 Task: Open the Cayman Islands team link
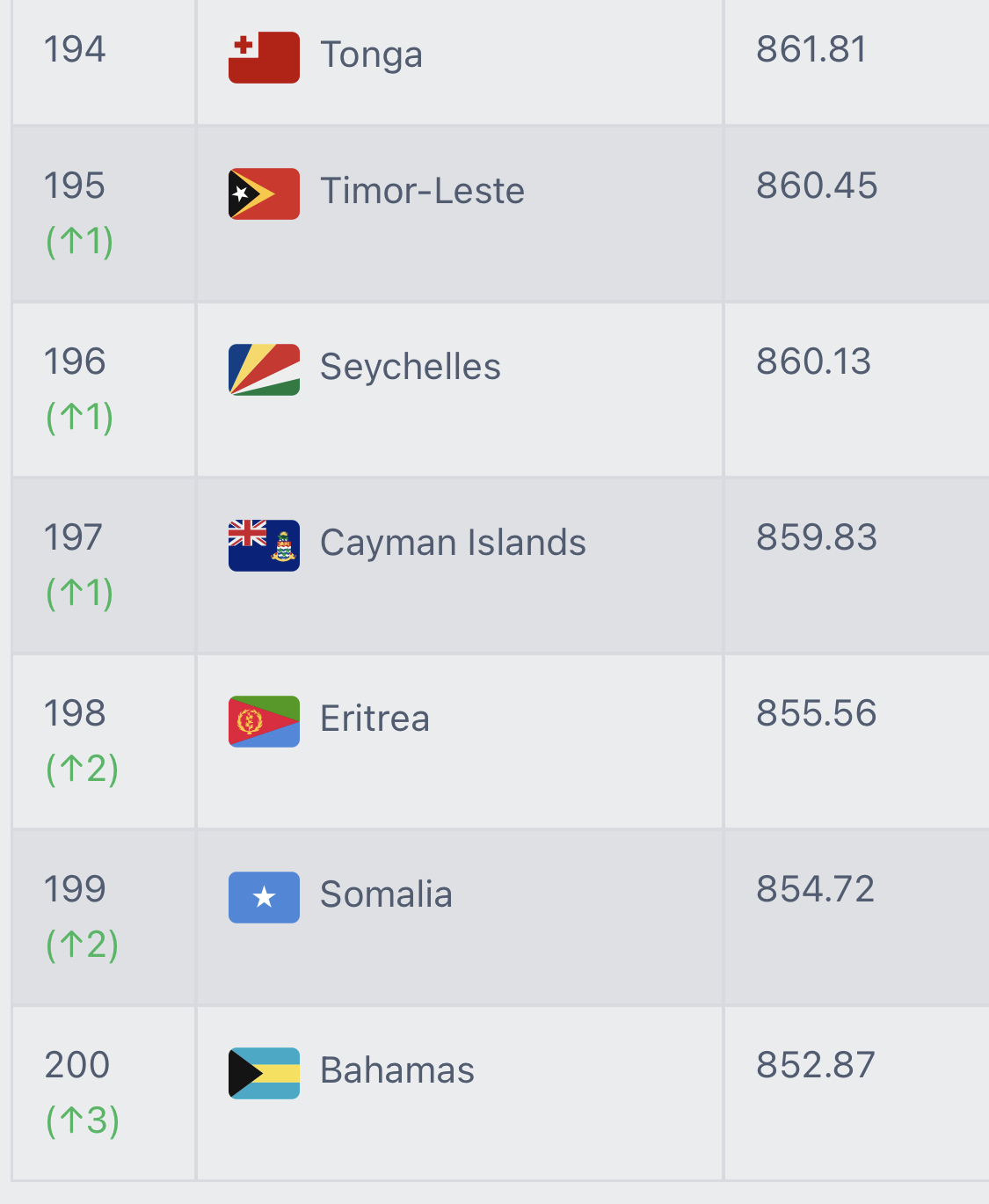point(453,543)
